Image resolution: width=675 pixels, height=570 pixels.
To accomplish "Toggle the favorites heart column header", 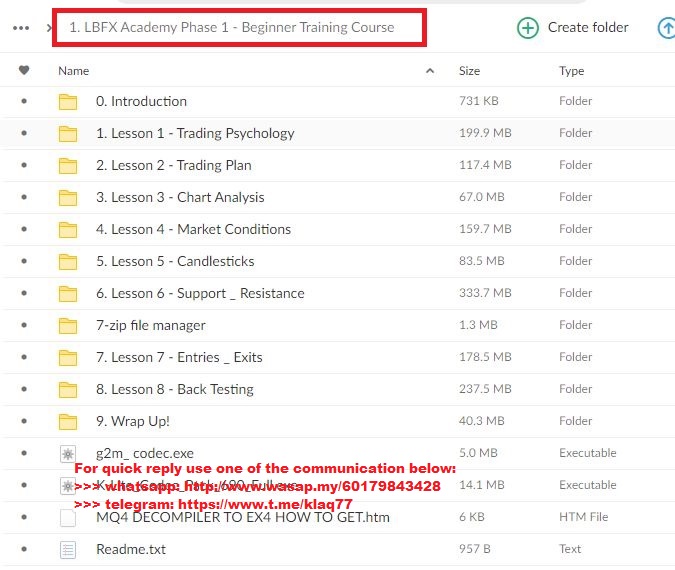I will 24,70.
